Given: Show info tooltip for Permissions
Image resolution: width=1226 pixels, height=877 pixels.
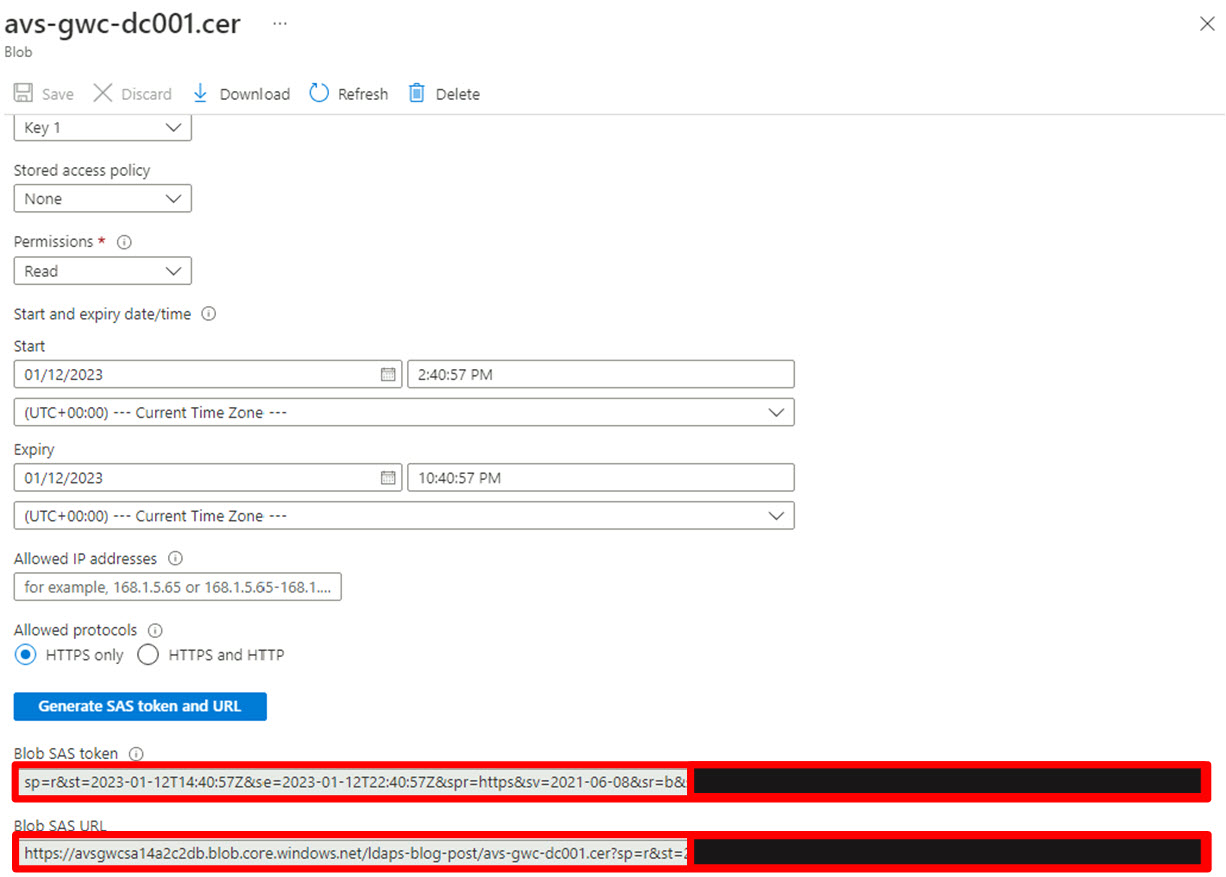Looking at the screenshot, I should [x=124, y=242].
